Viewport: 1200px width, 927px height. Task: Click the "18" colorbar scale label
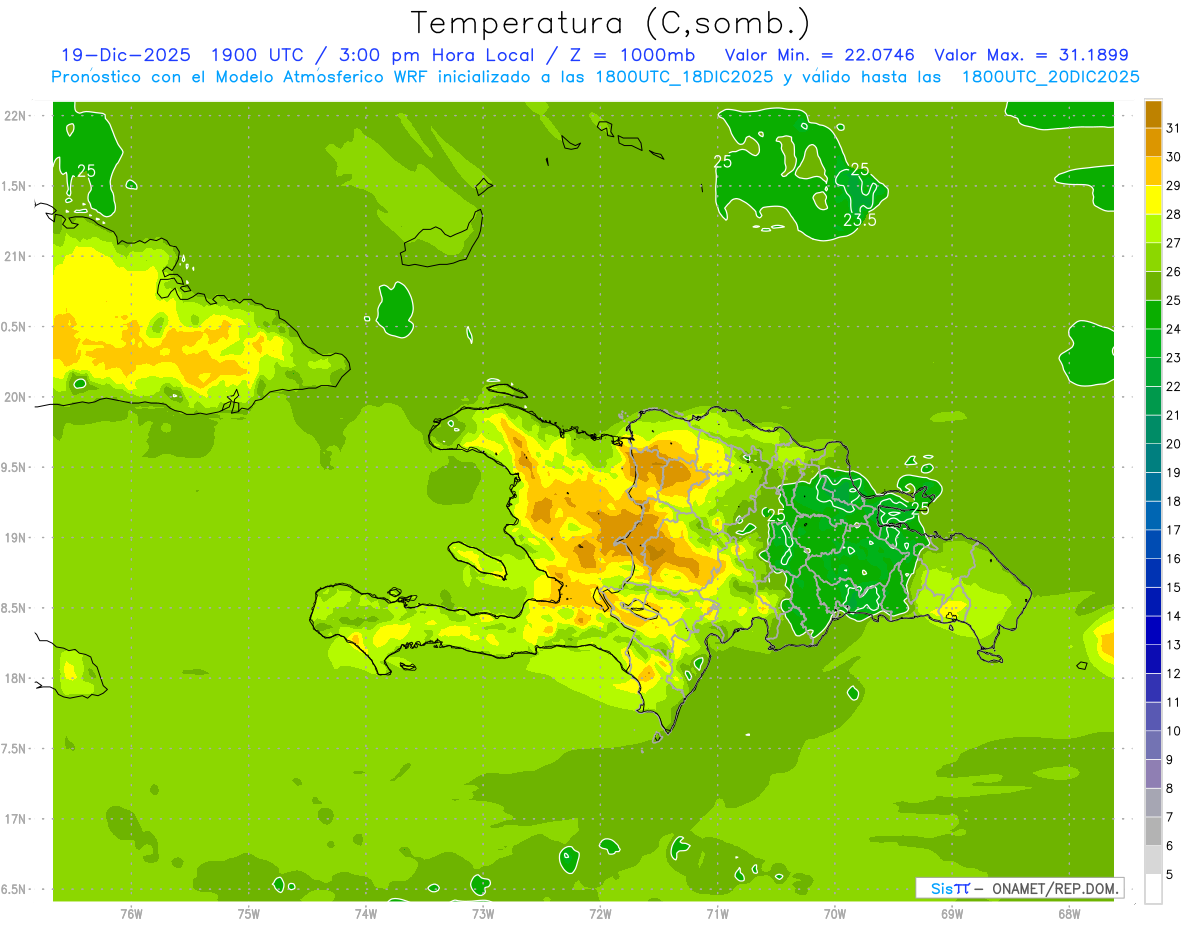coord(1174,501)
